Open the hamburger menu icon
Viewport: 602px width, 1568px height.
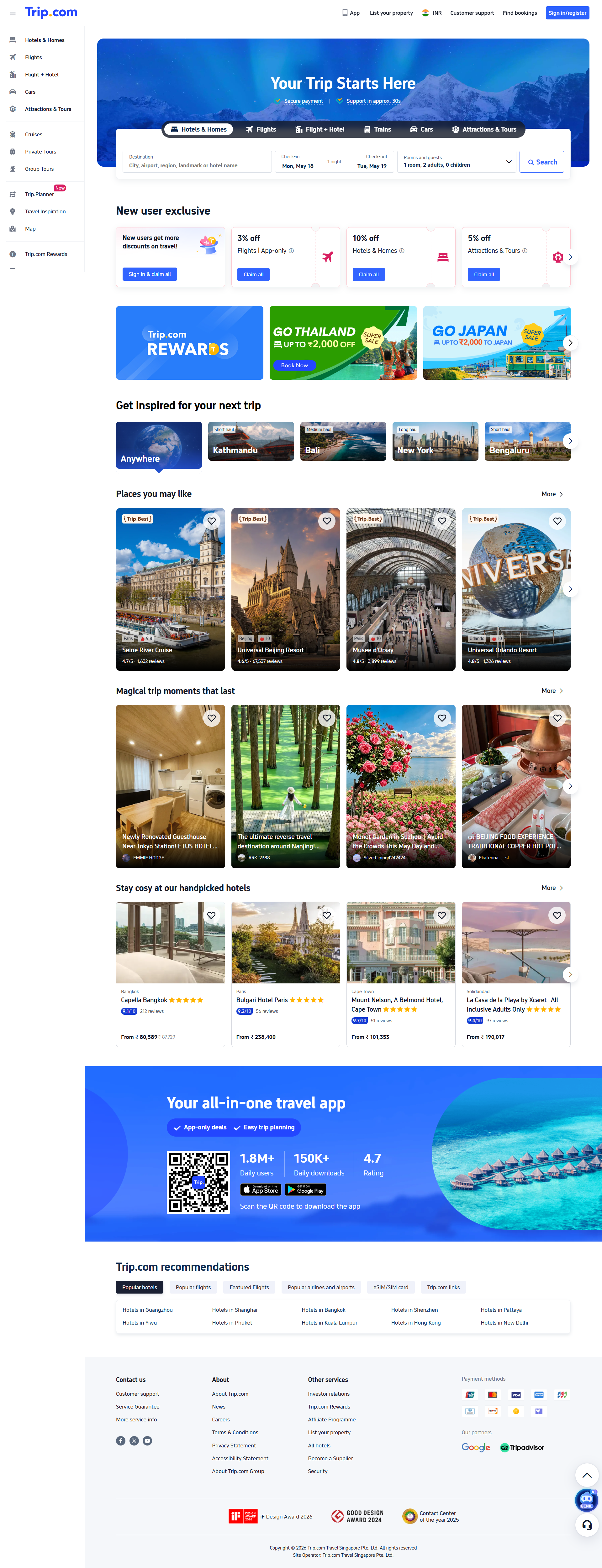(12, 13)
